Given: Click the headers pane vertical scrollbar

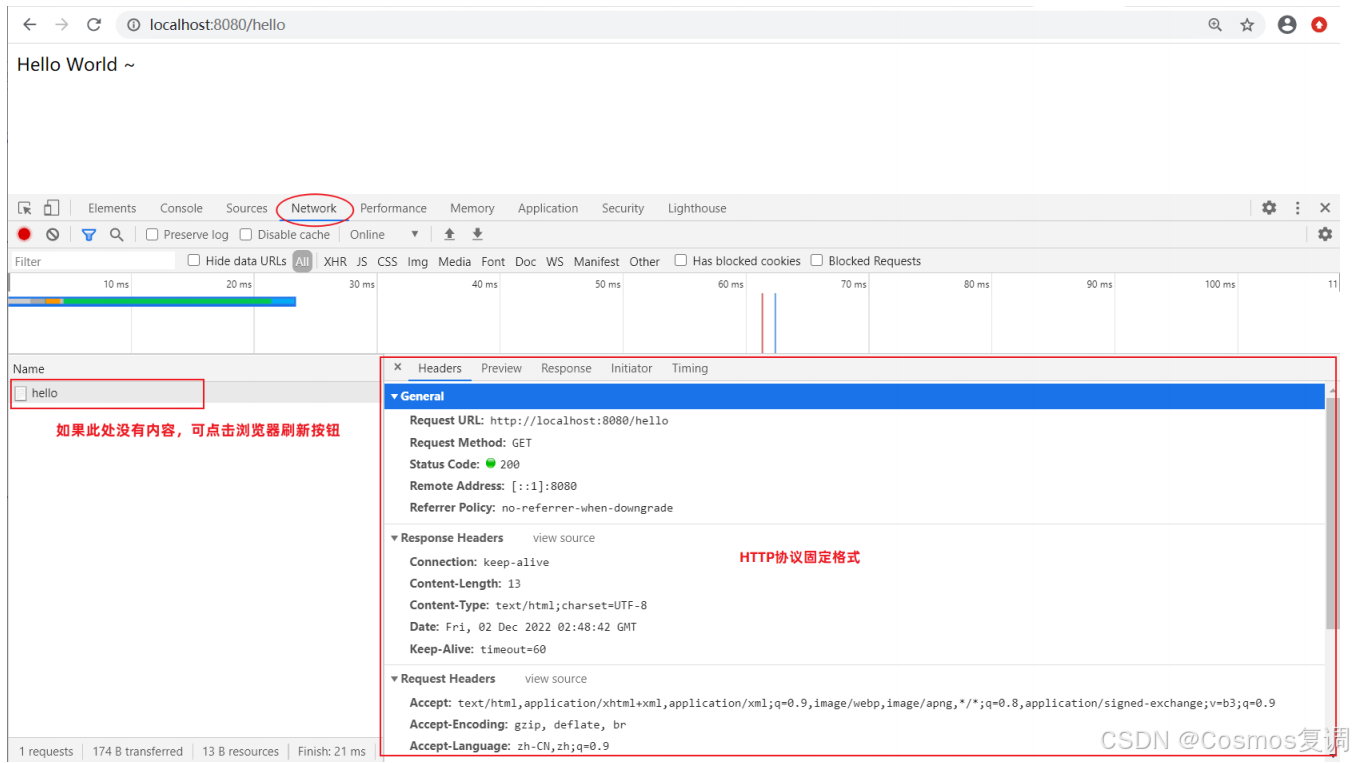Looking at the screenshot, I should coord(1332,514).
